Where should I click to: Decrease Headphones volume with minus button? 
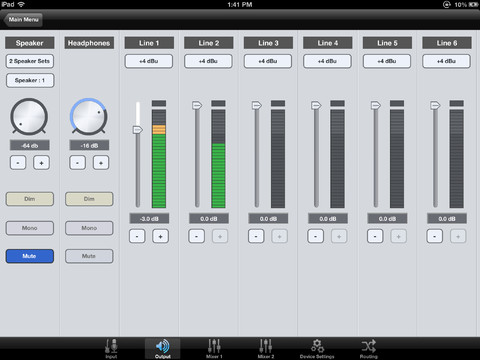77,163
